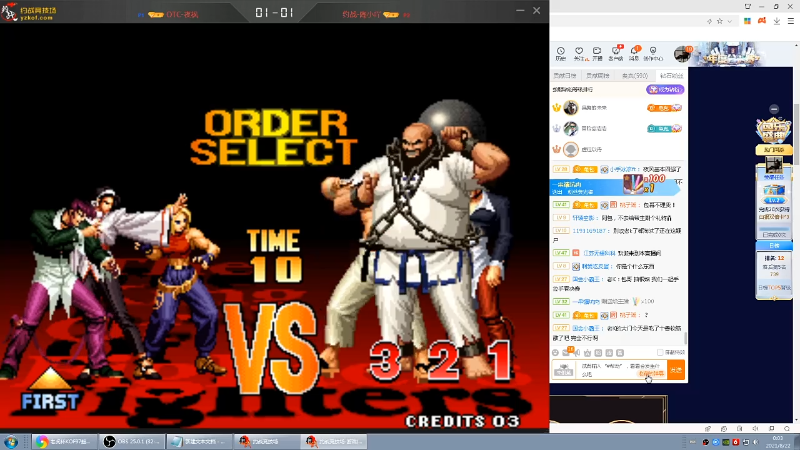Open the client download icon with red badge
This screenshot has height=450, width=800.
pos(616,53)
